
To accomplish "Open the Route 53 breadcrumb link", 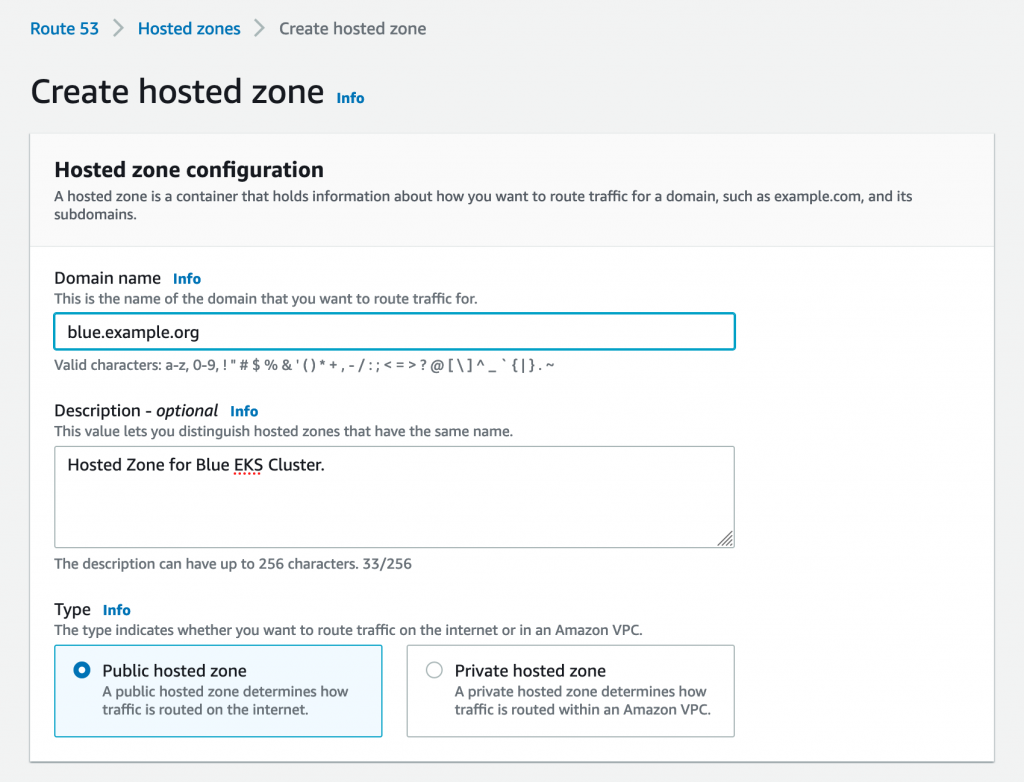I will point(64,29).
